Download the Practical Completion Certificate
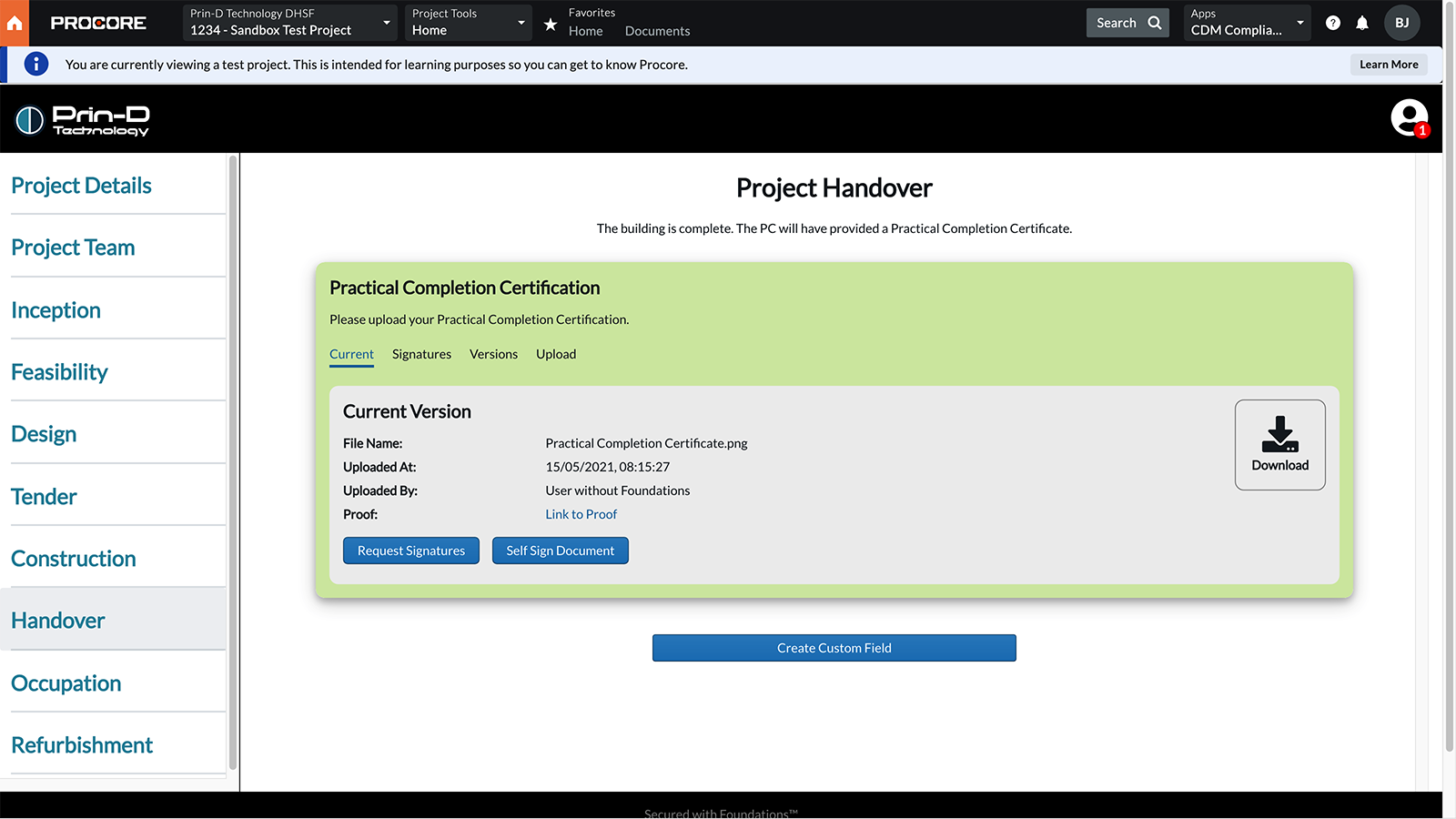 [x=1279, y=445]
